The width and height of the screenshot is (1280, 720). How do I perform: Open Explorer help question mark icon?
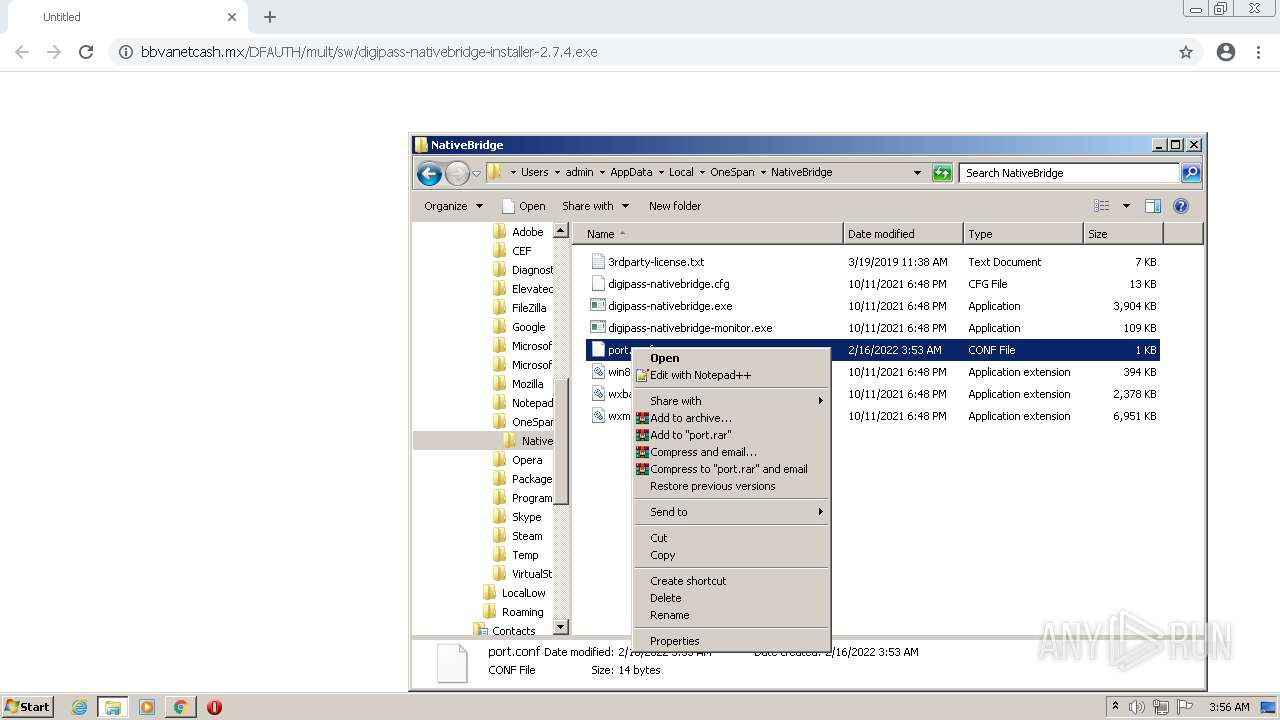(1180, 206)
